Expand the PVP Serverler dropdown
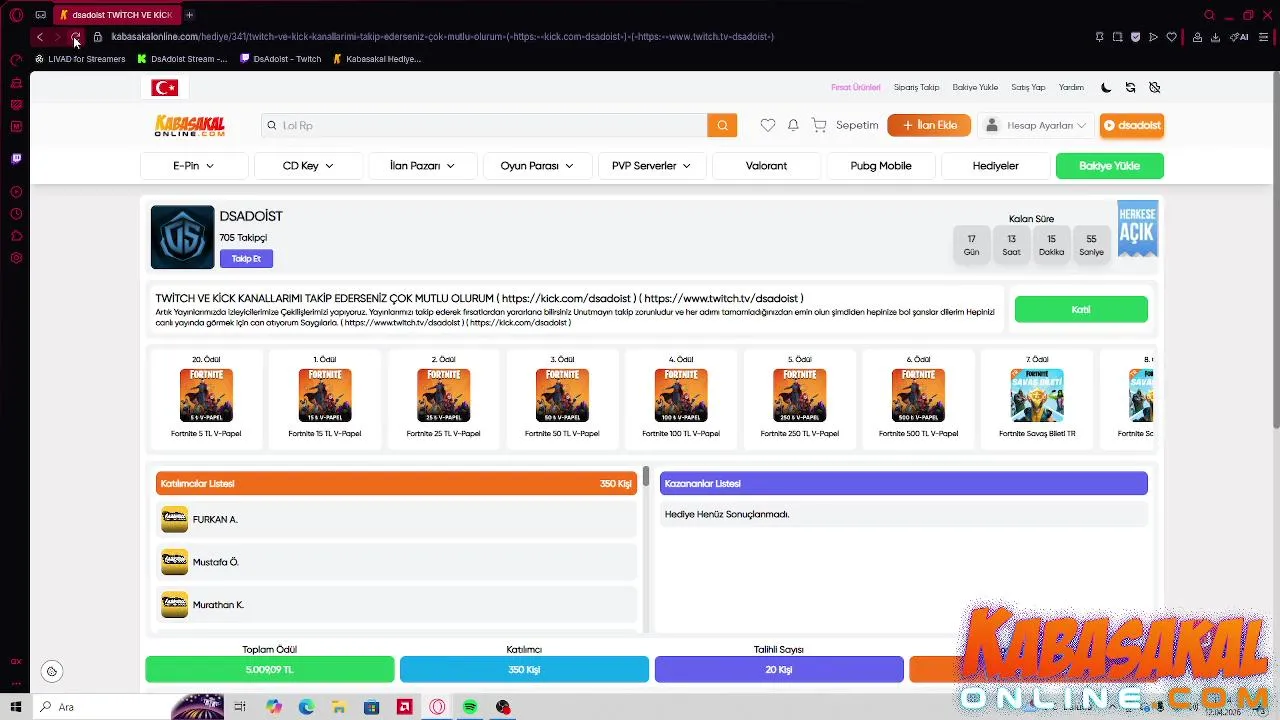 click(651, 166)
